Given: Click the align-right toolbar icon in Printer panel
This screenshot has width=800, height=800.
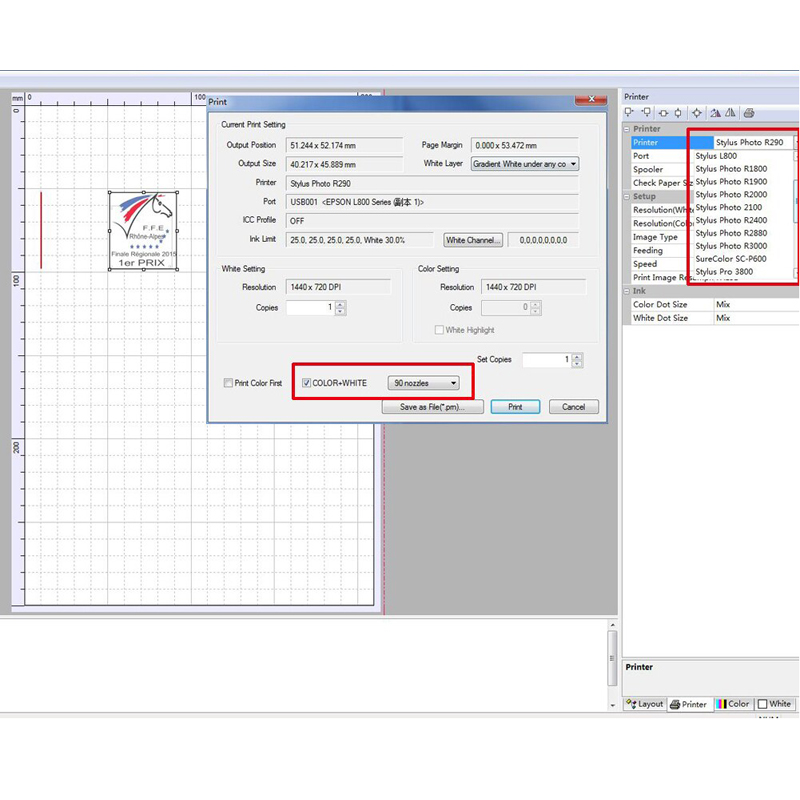Looking at the screenshot, I should point(646,113).
